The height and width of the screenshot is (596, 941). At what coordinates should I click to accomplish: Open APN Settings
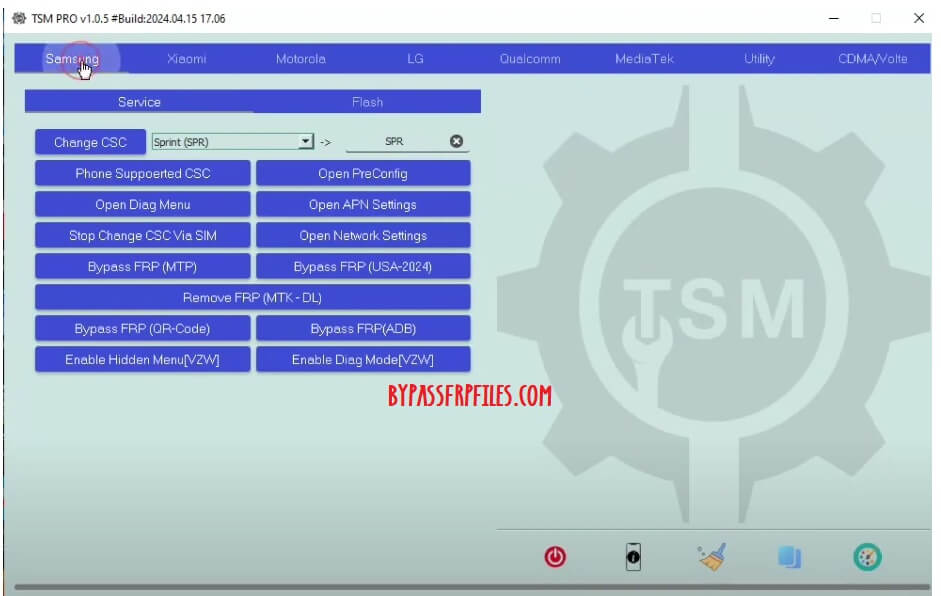363,204
